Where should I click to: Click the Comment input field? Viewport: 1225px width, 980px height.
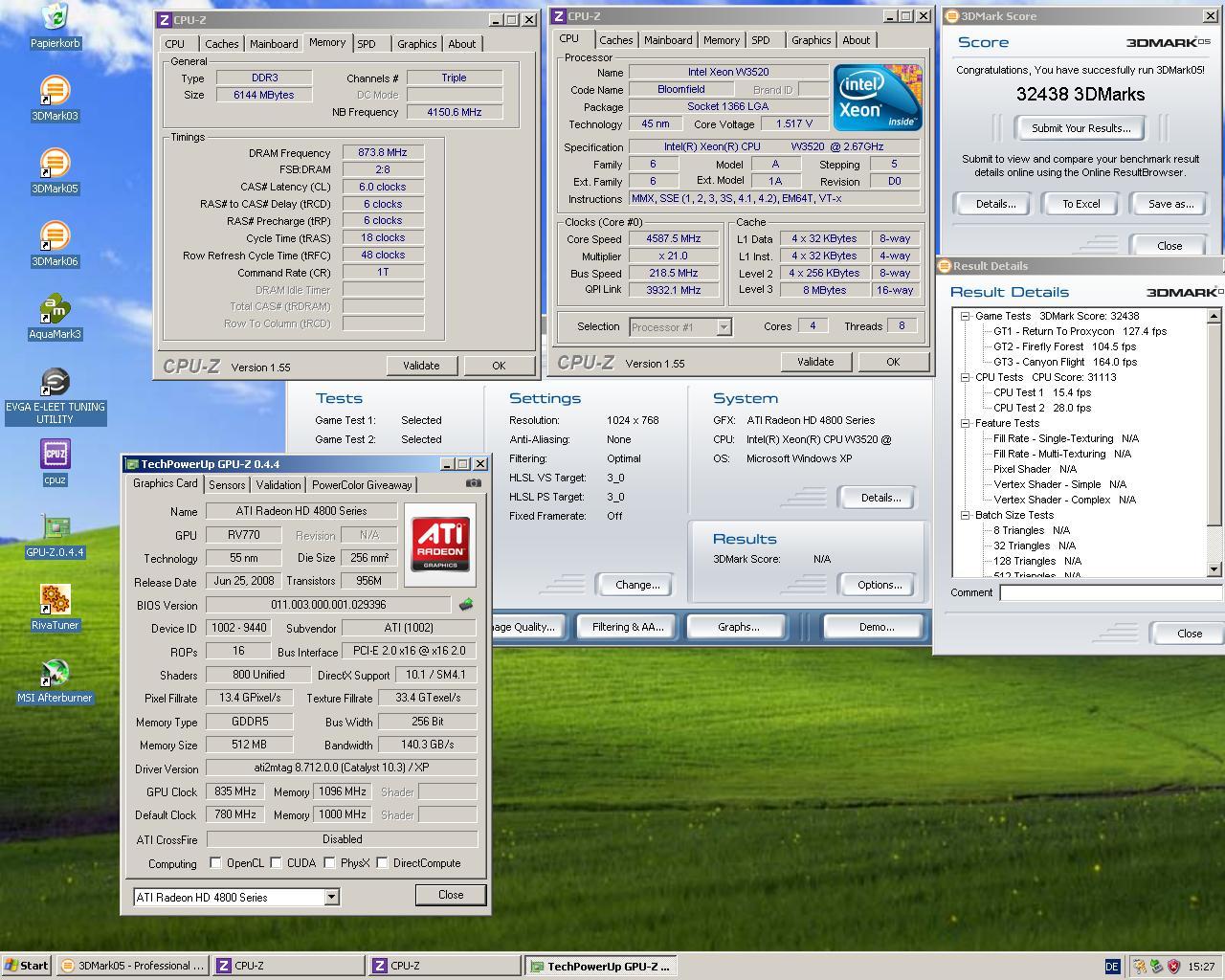click(1110, 592)
